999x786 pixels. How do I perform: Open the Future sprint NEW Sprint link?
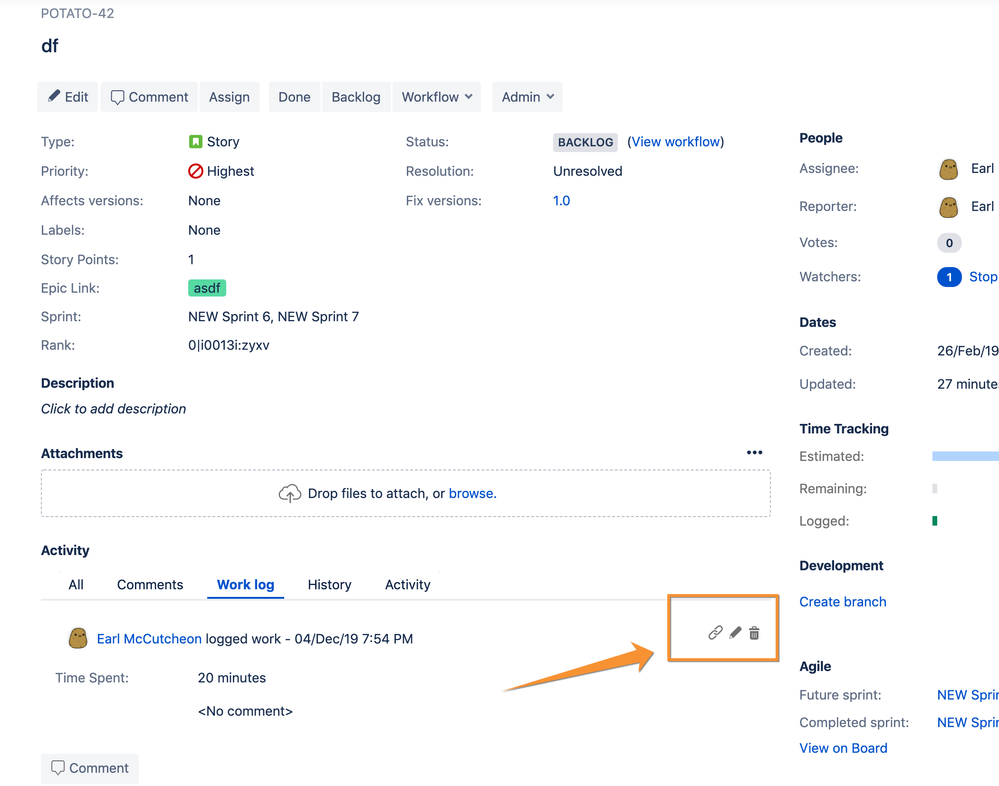968,695
